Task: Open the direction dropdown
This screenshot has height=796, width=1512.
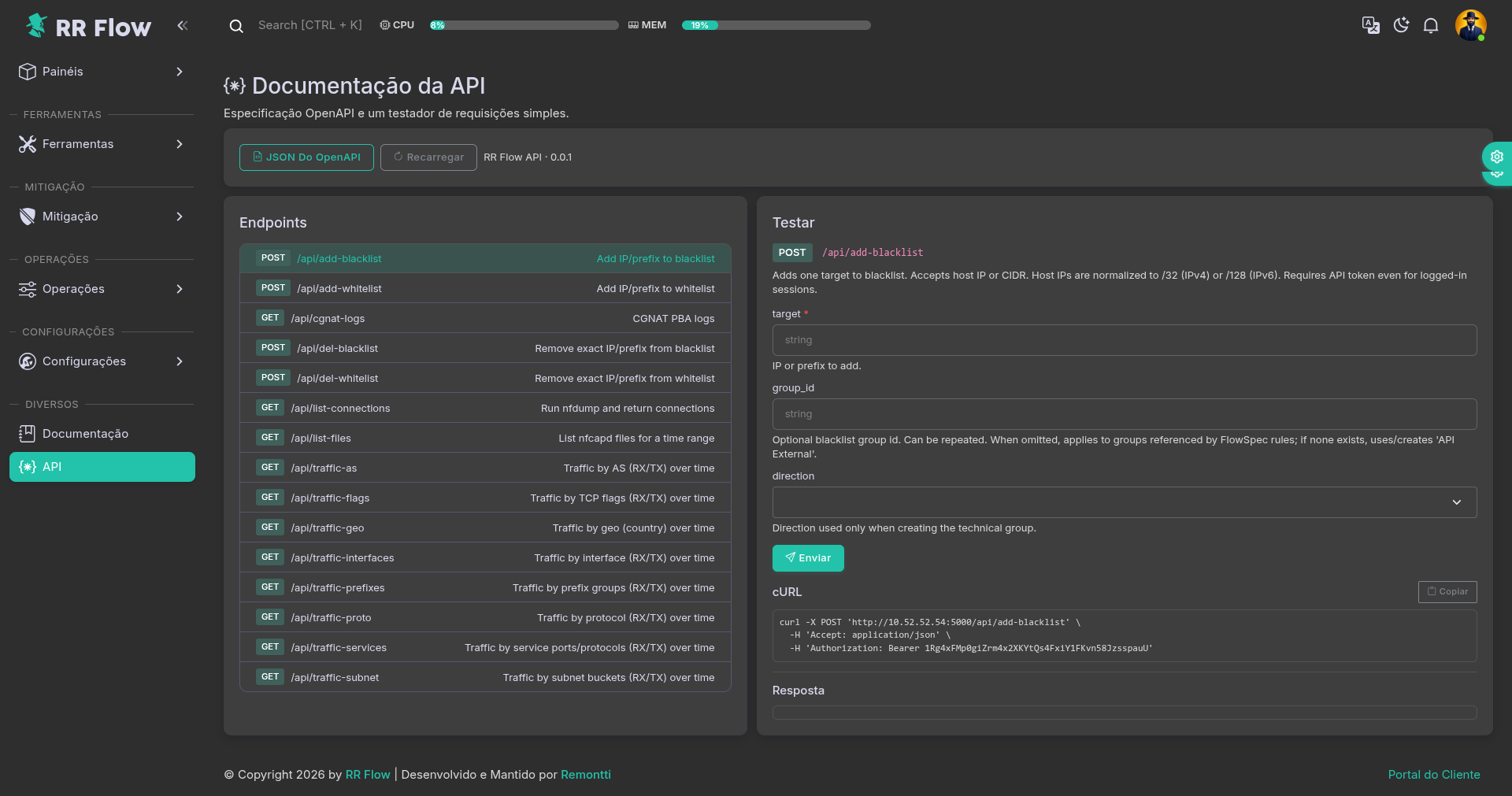Action: click(1124, 502)
